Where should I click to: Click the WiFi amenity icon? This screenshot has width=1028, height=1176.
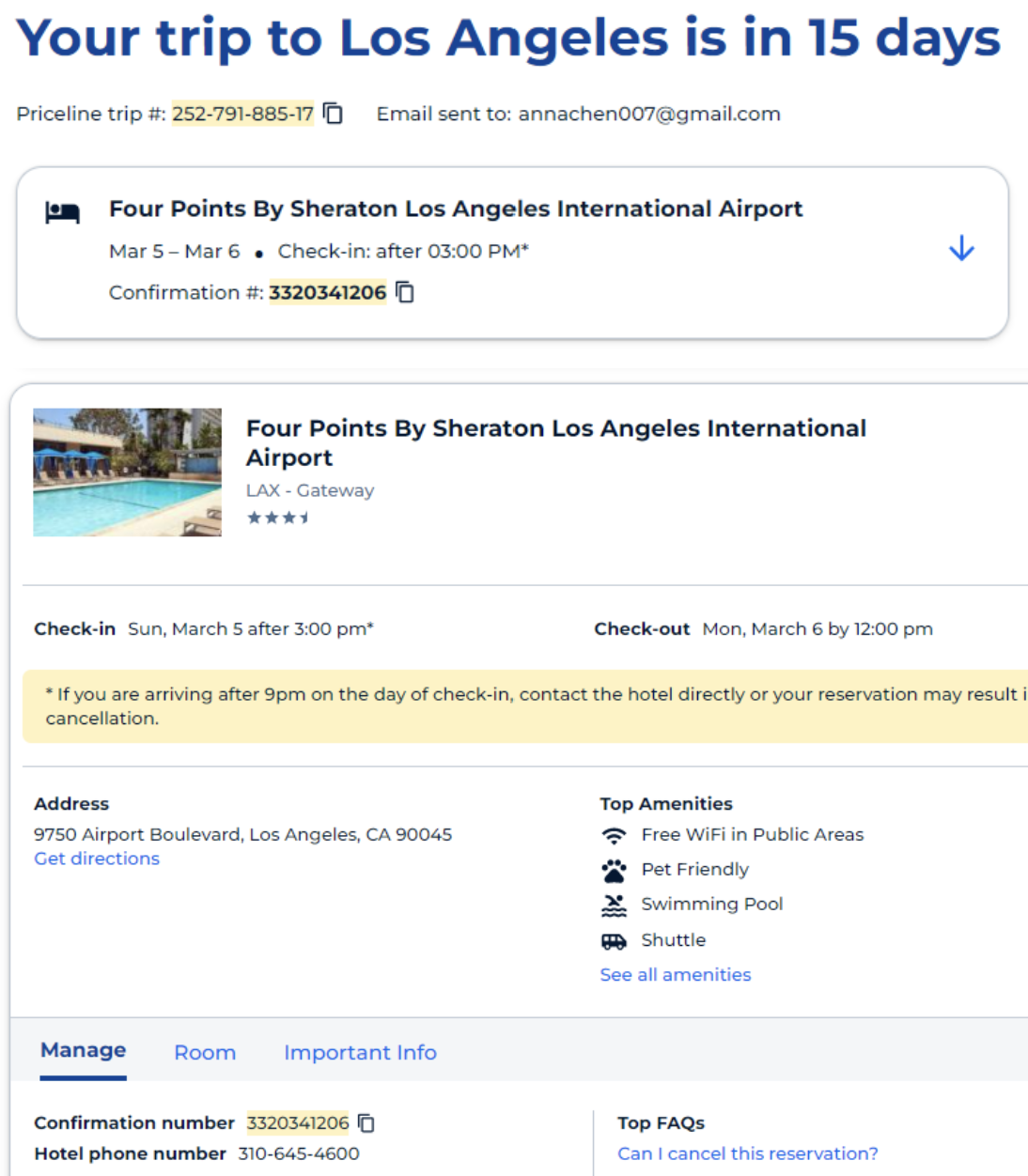point(614,835)
